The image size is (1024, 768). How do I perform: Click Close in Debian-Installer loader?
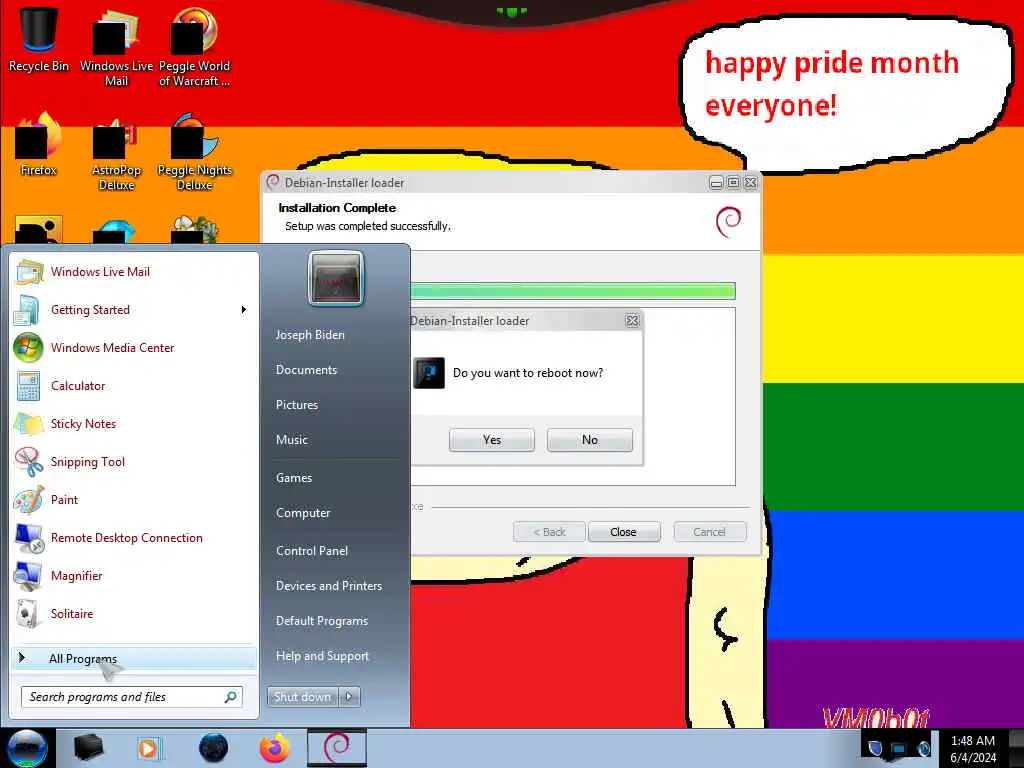click(x=624, y=532)
